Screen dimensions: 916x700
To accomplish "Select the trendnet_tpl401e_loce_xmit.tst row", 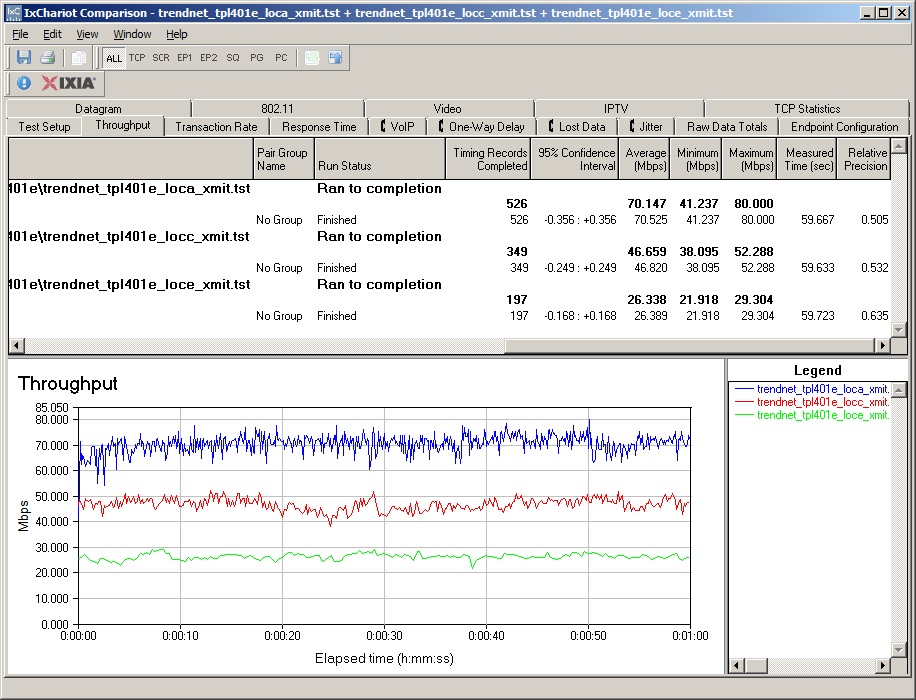I will pos(449,285).
